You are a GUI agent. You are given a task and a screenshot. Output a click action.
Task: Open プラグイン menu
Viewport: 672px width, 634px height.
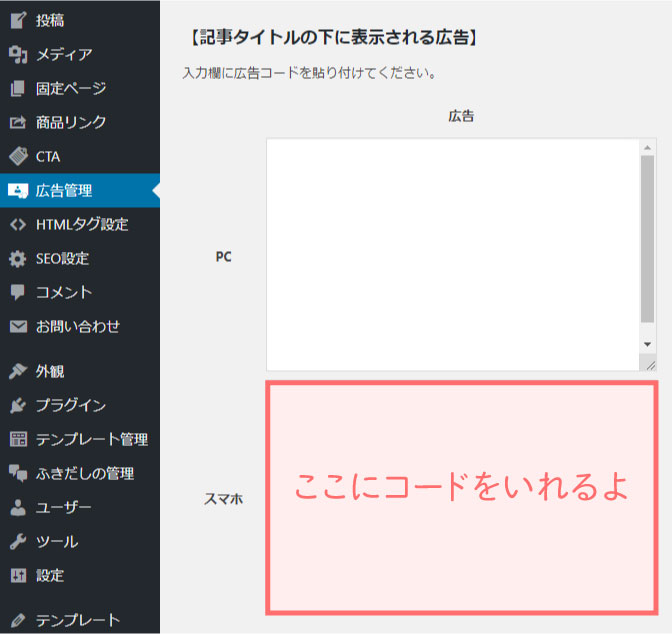(x=80, y=405)
